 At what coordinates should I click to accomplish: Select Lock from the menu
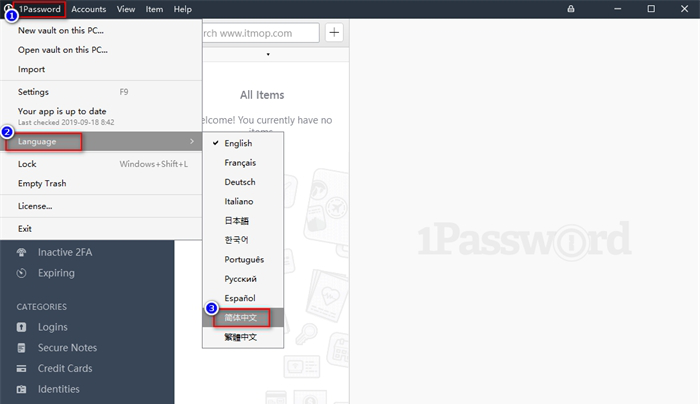101,164
